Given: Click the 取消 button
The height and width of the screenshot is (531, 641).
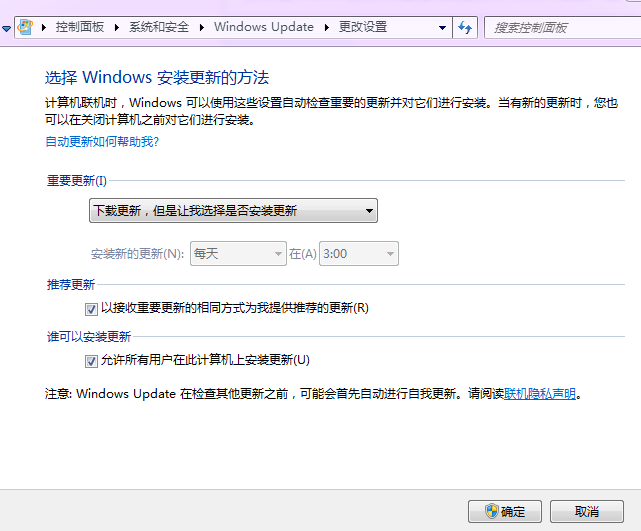Looking at the screenshot, I should (586, 511).
